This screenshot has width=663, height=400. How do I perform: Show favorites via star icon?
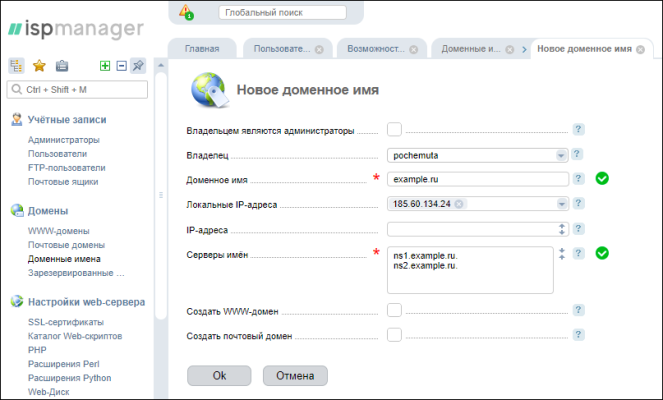tap(39, 66)
